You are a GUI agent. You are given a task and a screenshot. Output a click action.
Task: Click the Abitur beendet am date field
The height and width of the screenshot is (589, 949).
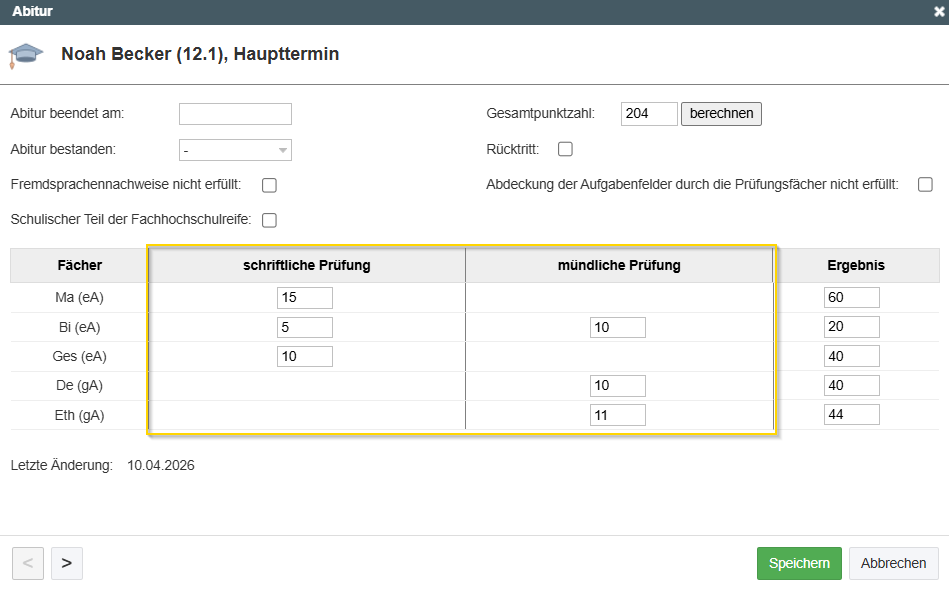click(x=235, y=114)
